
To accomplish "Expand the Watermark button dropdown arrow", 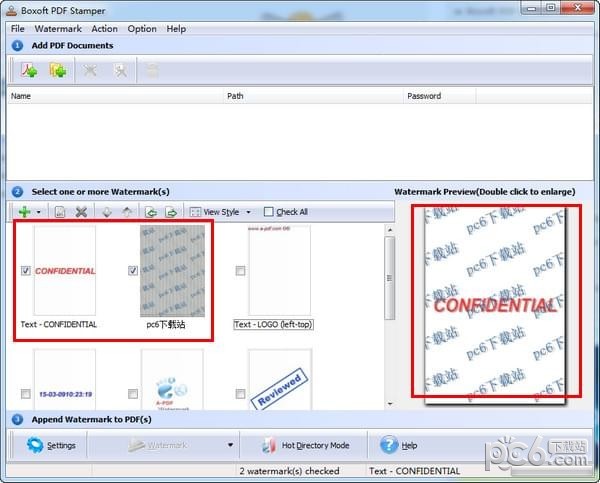I will click(x=230, y=445).
